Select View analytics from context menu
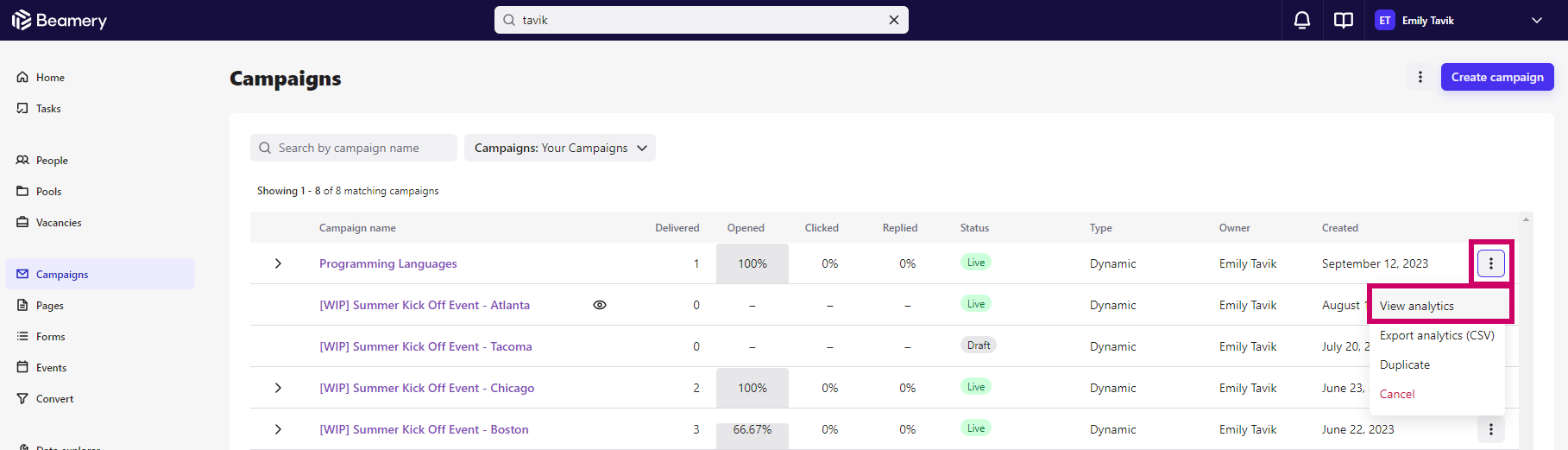Screen dimensions: 1568x450 1438,306
